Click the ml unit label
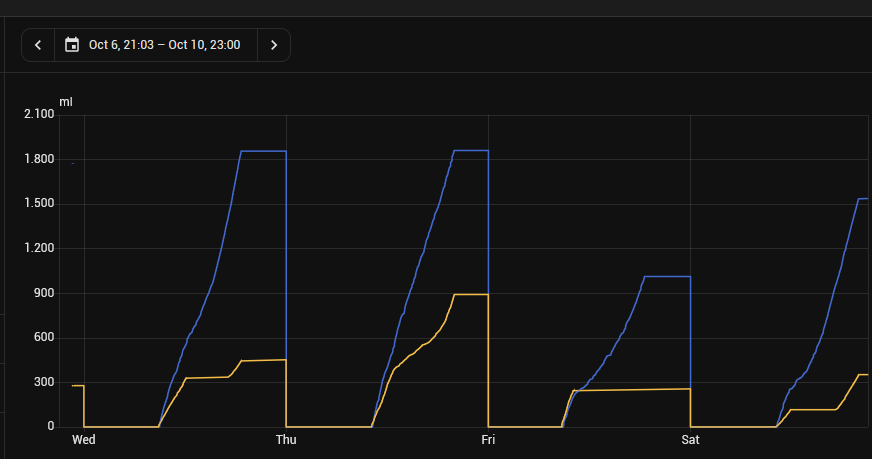The height and width of the screenshot is (459, 872). coord(66,102)
